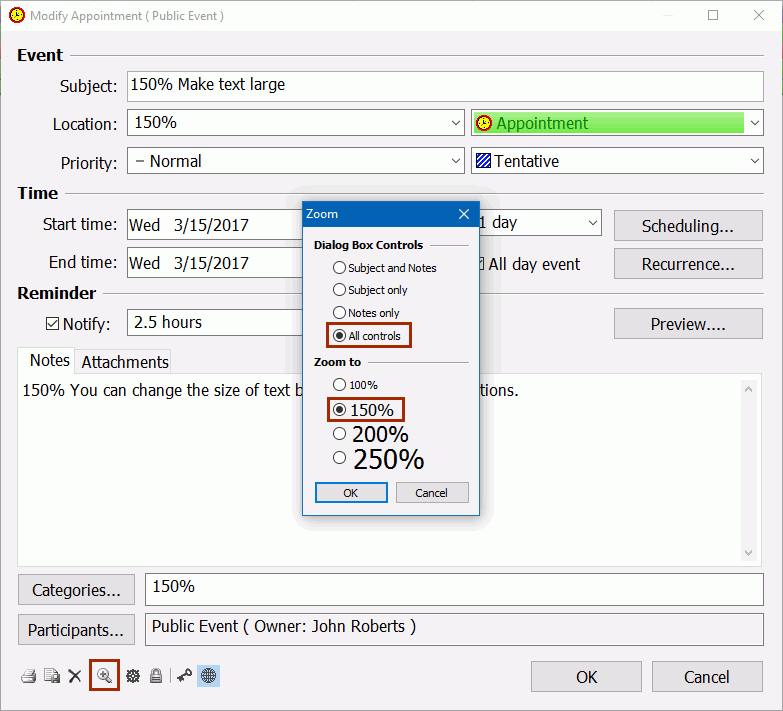Choose the 200% zoom radio option
The width and height of the screenshot is (783, 711).
click(339, 434)
